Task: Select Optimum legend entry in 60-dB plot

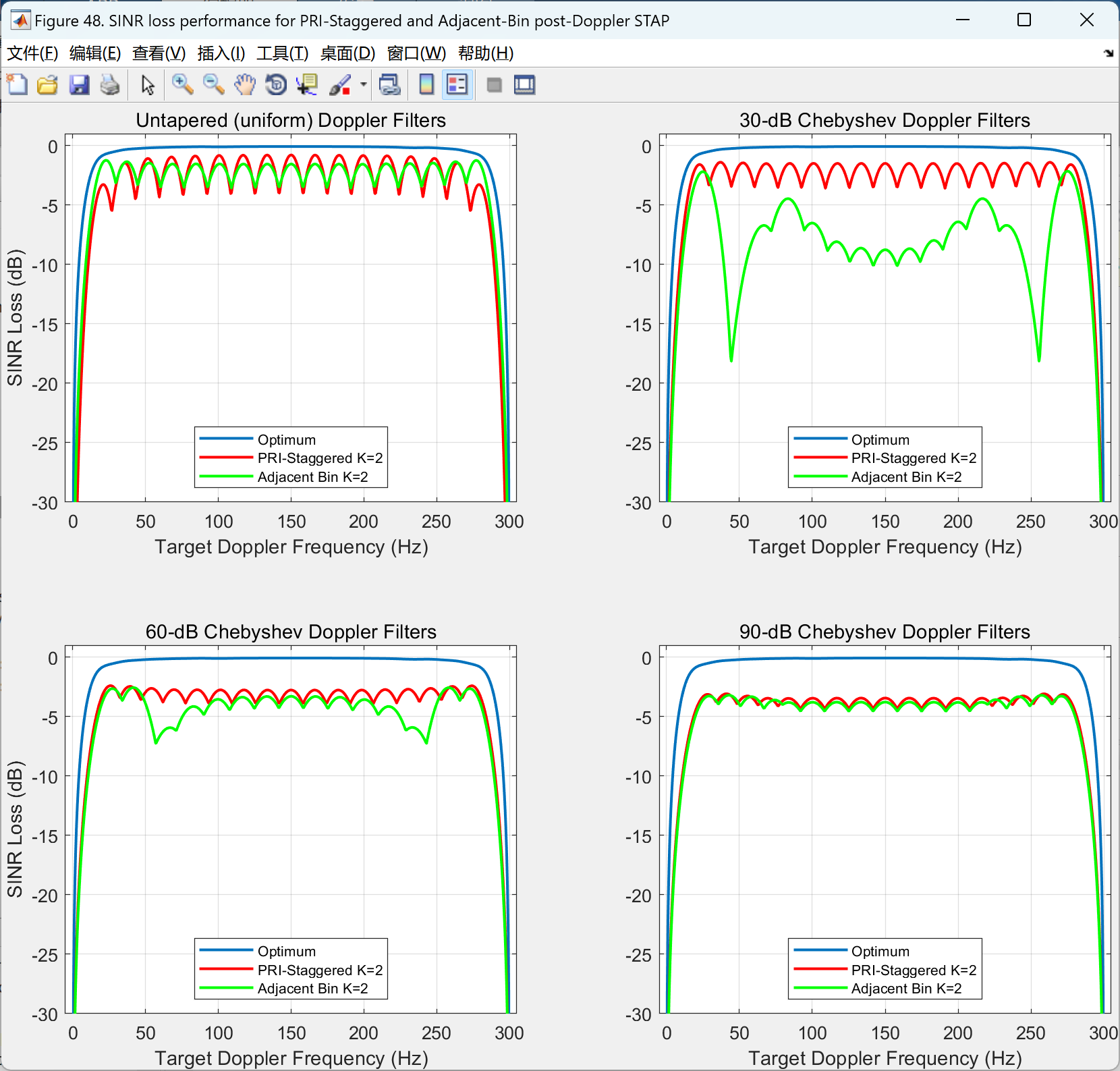Action: [x=287, y=951]
